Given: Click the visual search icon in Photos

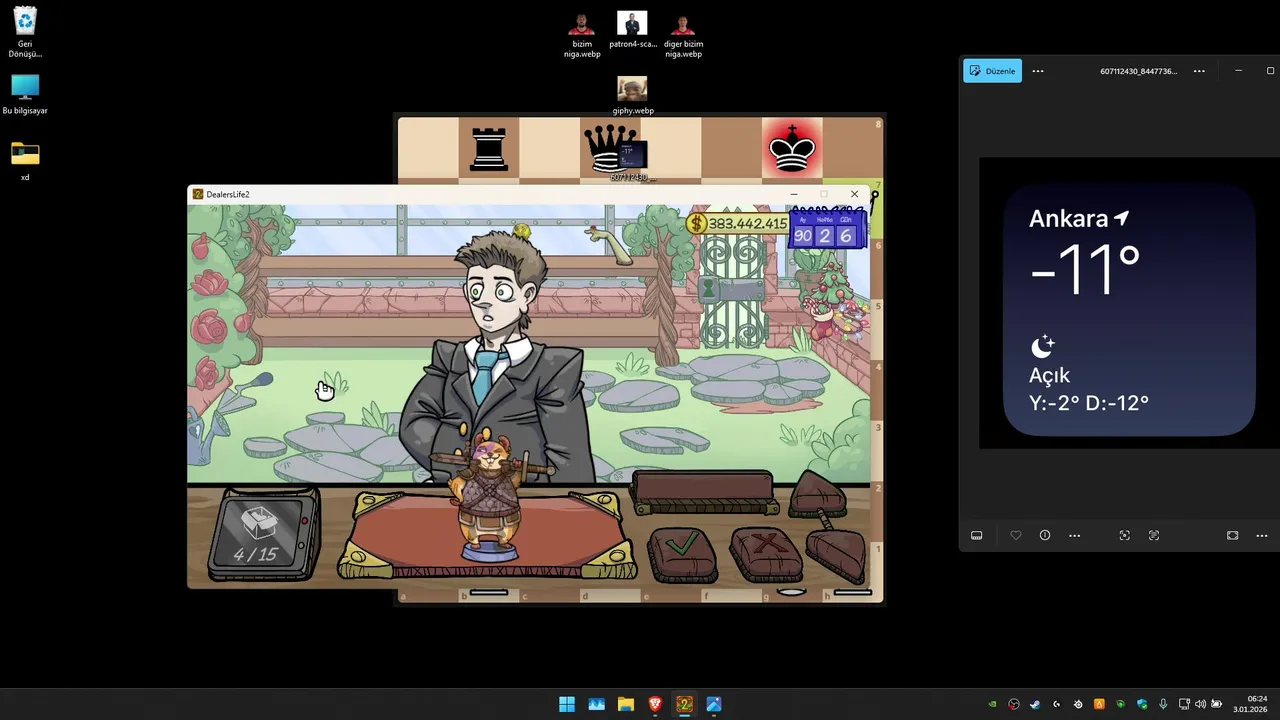Looking at the screenshot, I should tap(1124, 536).
